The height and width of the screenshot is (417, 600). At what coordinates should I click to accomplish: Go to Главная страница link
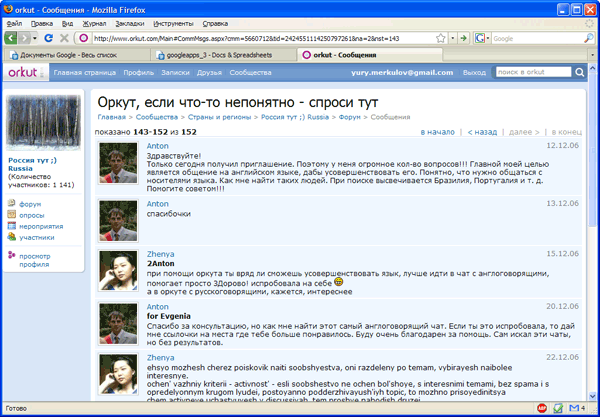[85, 72]
